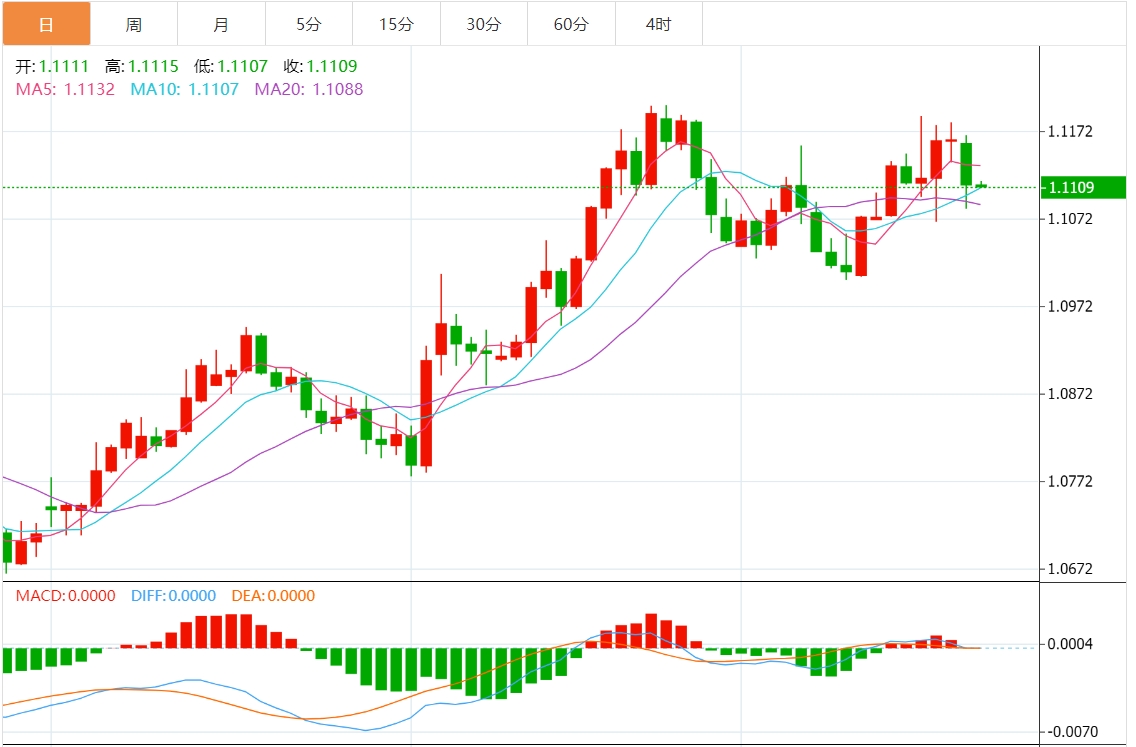Click the -0.0070 MACD axis label
The width and height of the screenshot is (1136, 747).
click(x=1070, y=732)
